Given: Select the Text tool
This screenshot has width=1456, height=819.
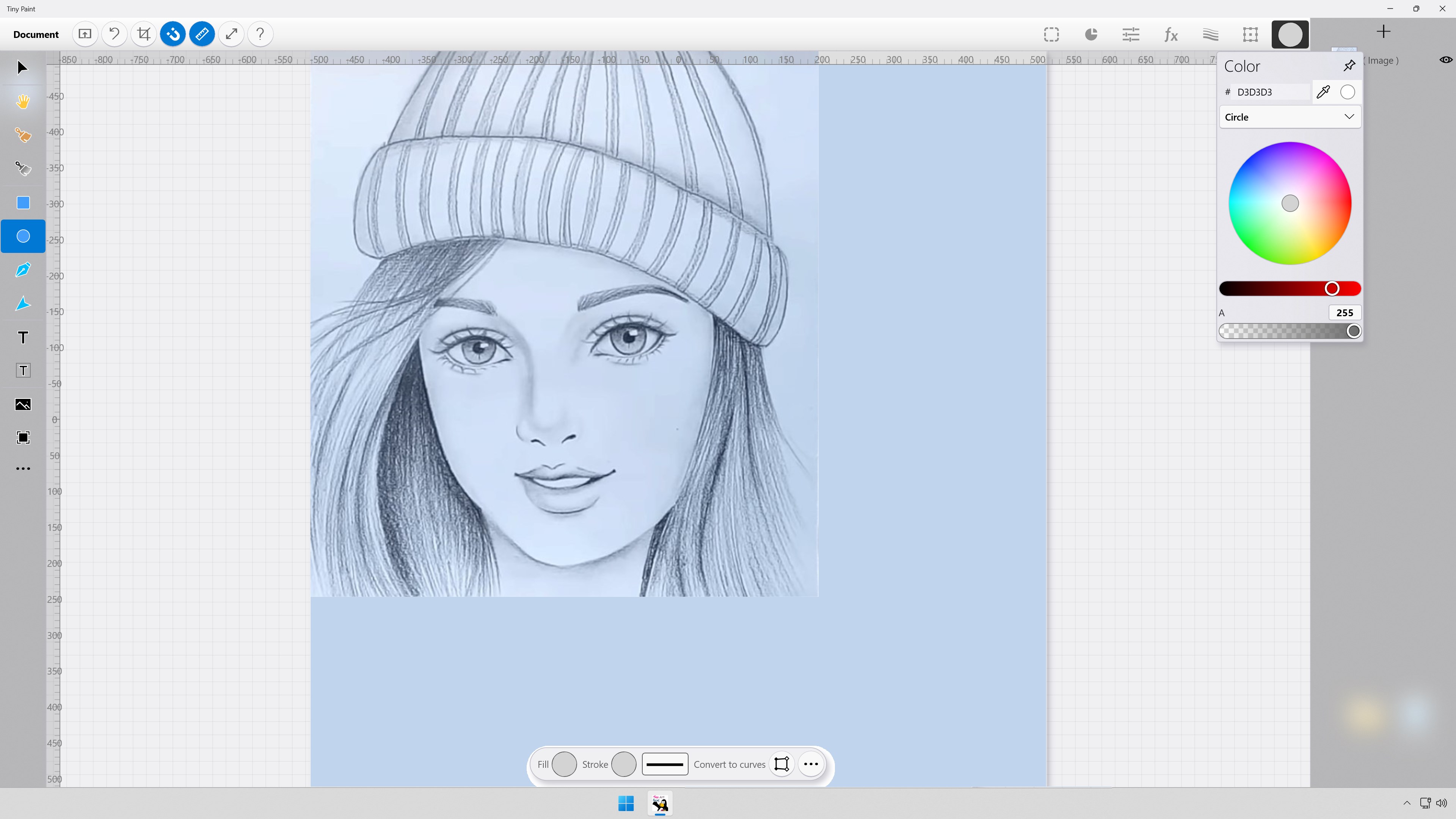Looking at the screenshot, I should coord(23,337).
